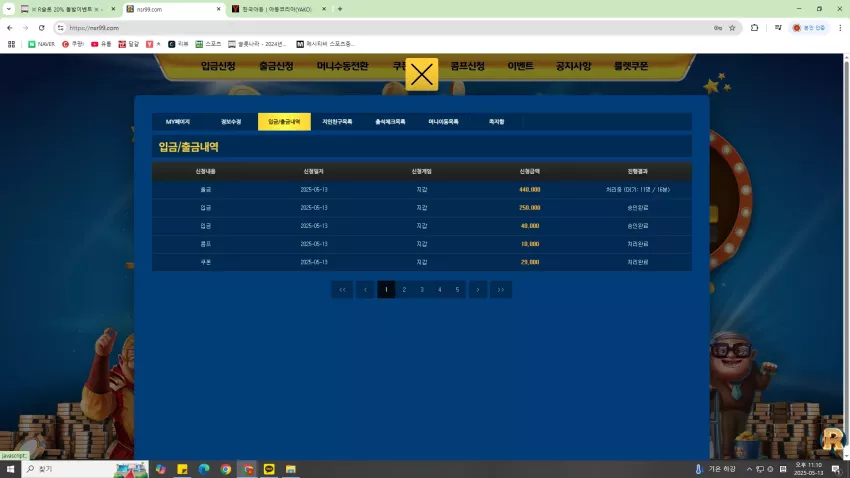850x478 pixels.
Task: Open the 이벤트 menu item
Action: (520, 66)
